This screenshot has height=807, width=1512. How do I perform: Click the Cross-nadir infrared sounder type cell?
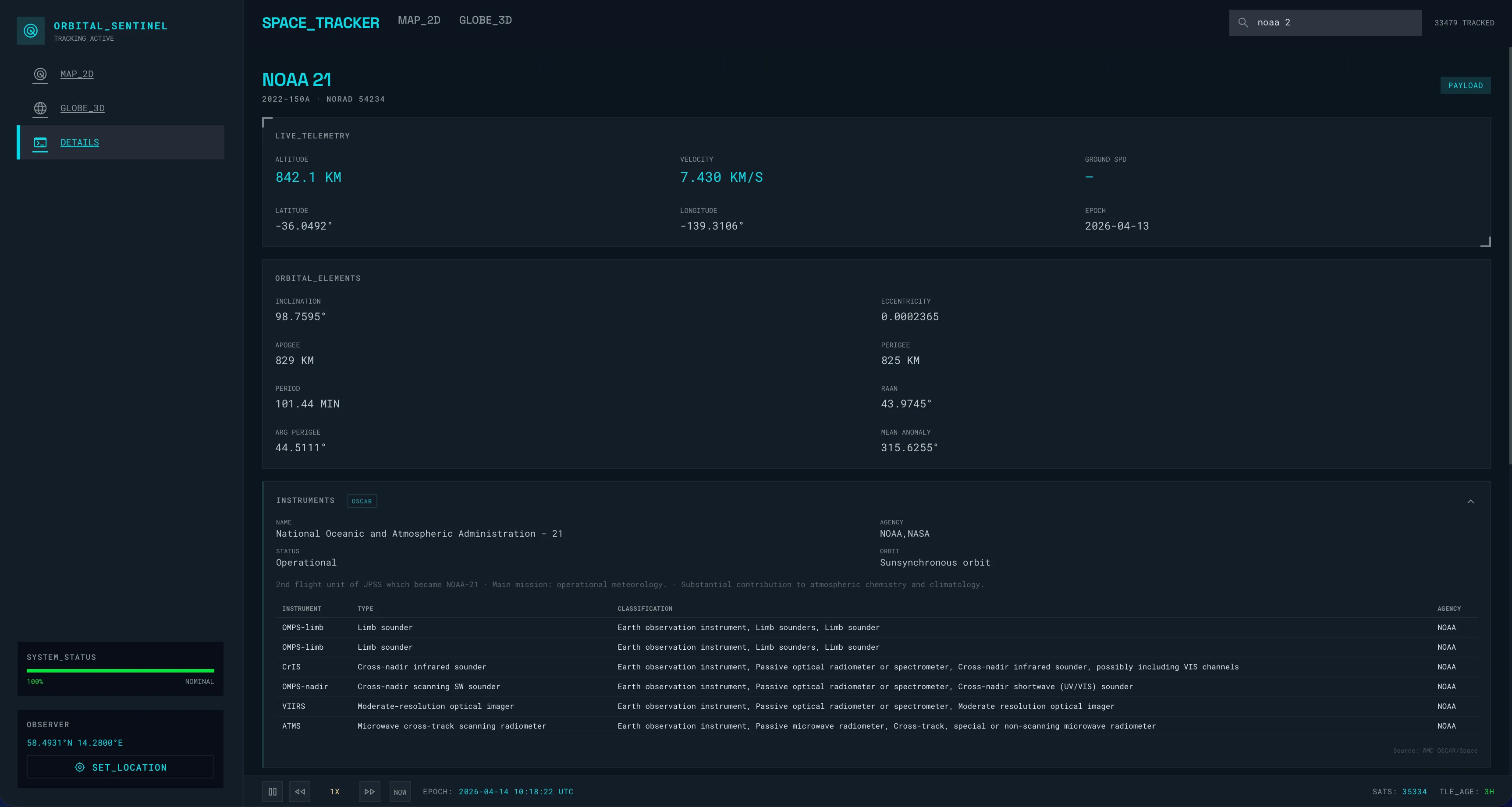[422, 667]
